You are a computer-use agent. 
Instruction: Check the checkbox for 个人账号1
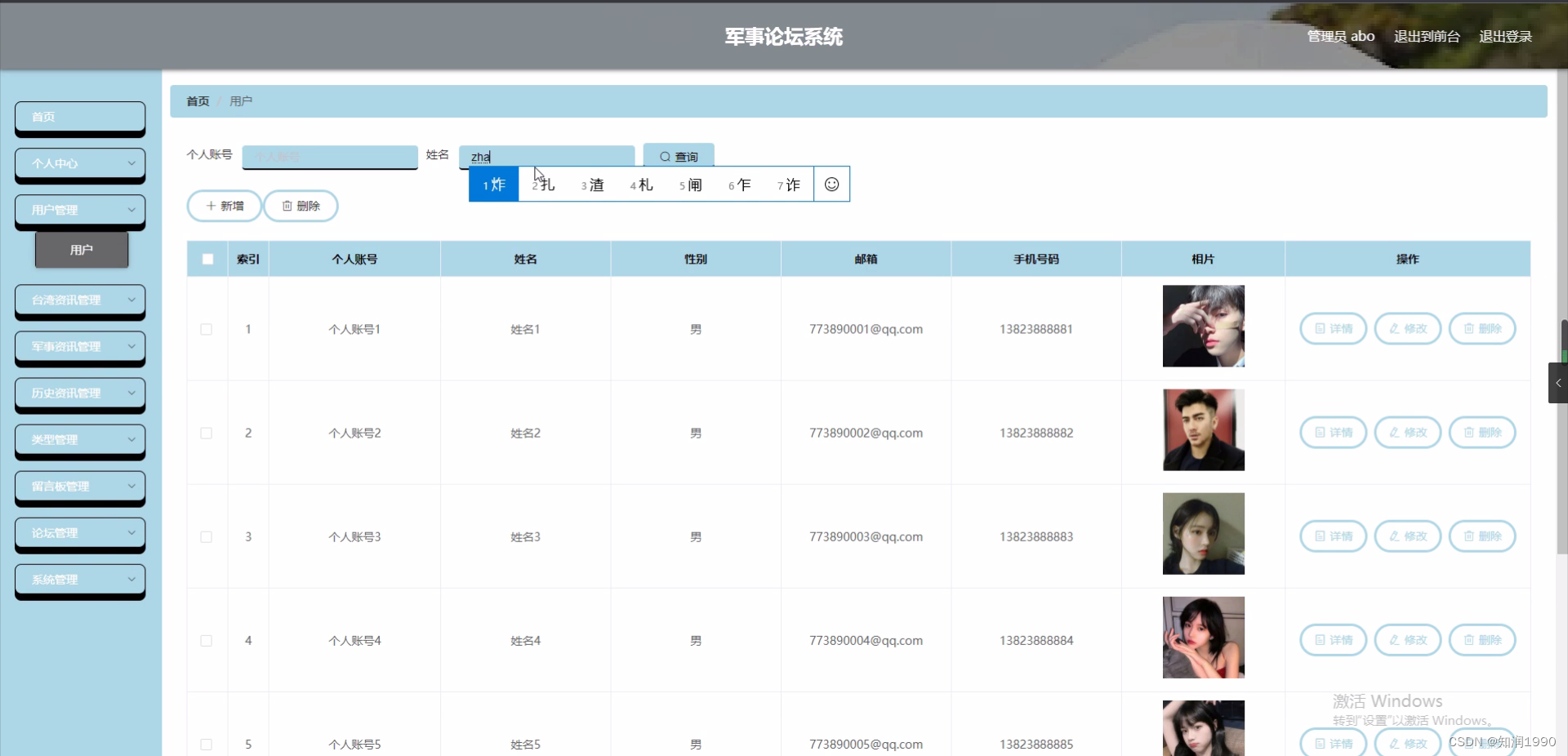pos(206,330)
